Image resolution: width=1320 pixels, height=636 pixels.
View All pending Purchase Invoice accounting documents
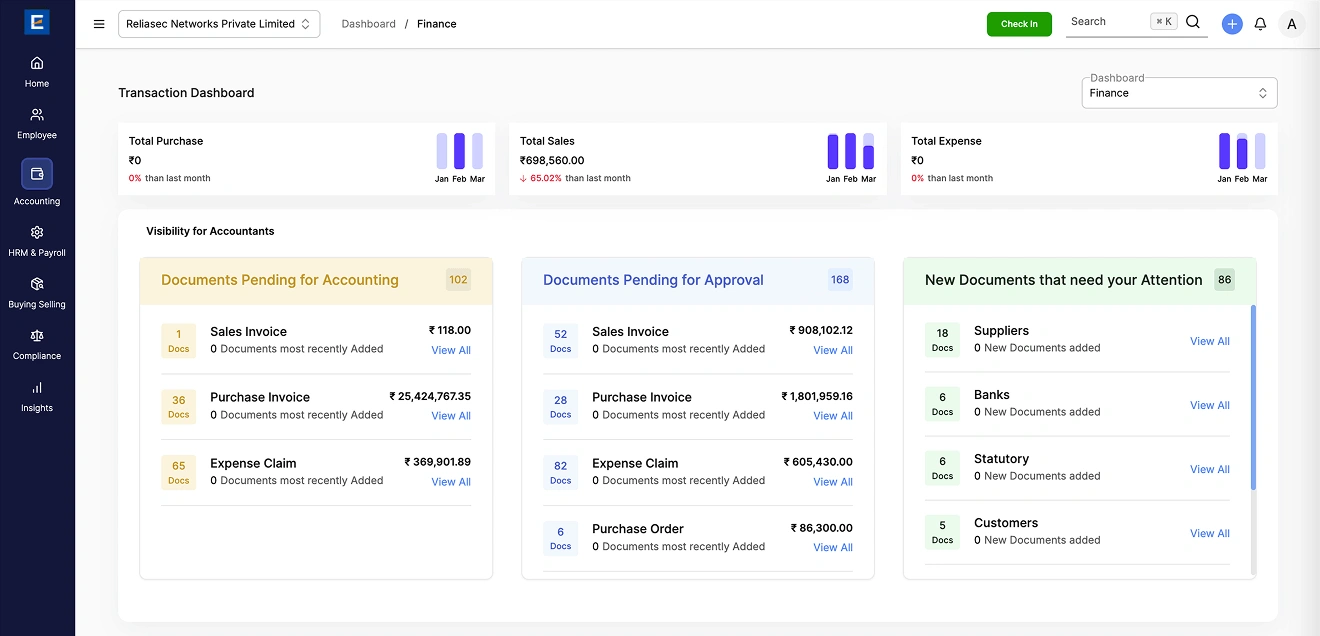tap(451, 416)
